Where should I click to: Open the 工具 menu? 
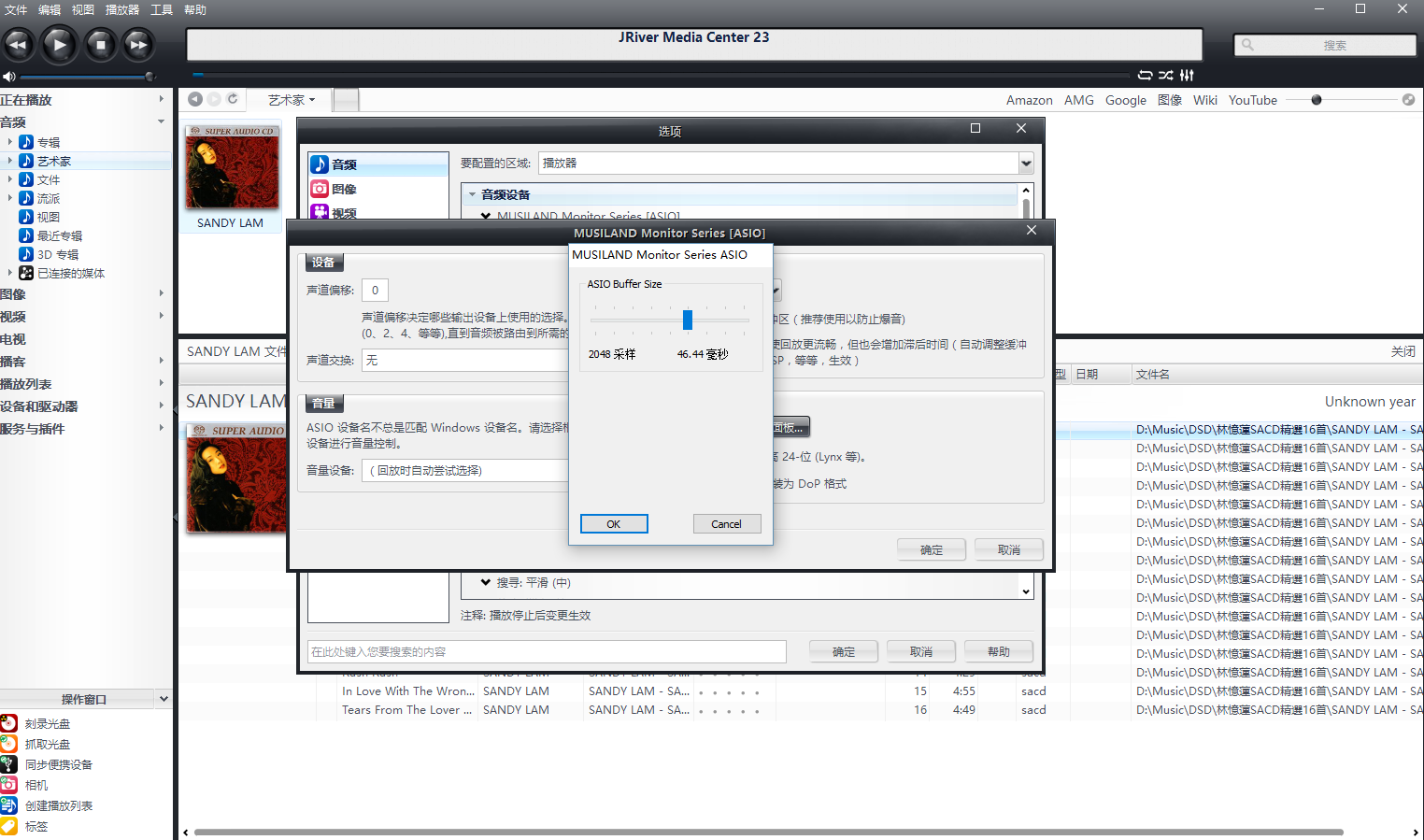pos(162,9)
